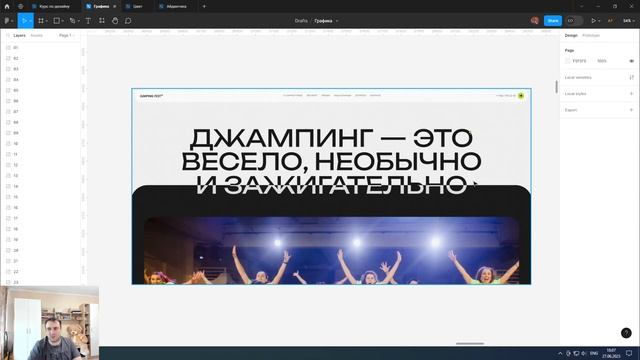
Task: Add a new tab with plus
Action: click(204, 7)
